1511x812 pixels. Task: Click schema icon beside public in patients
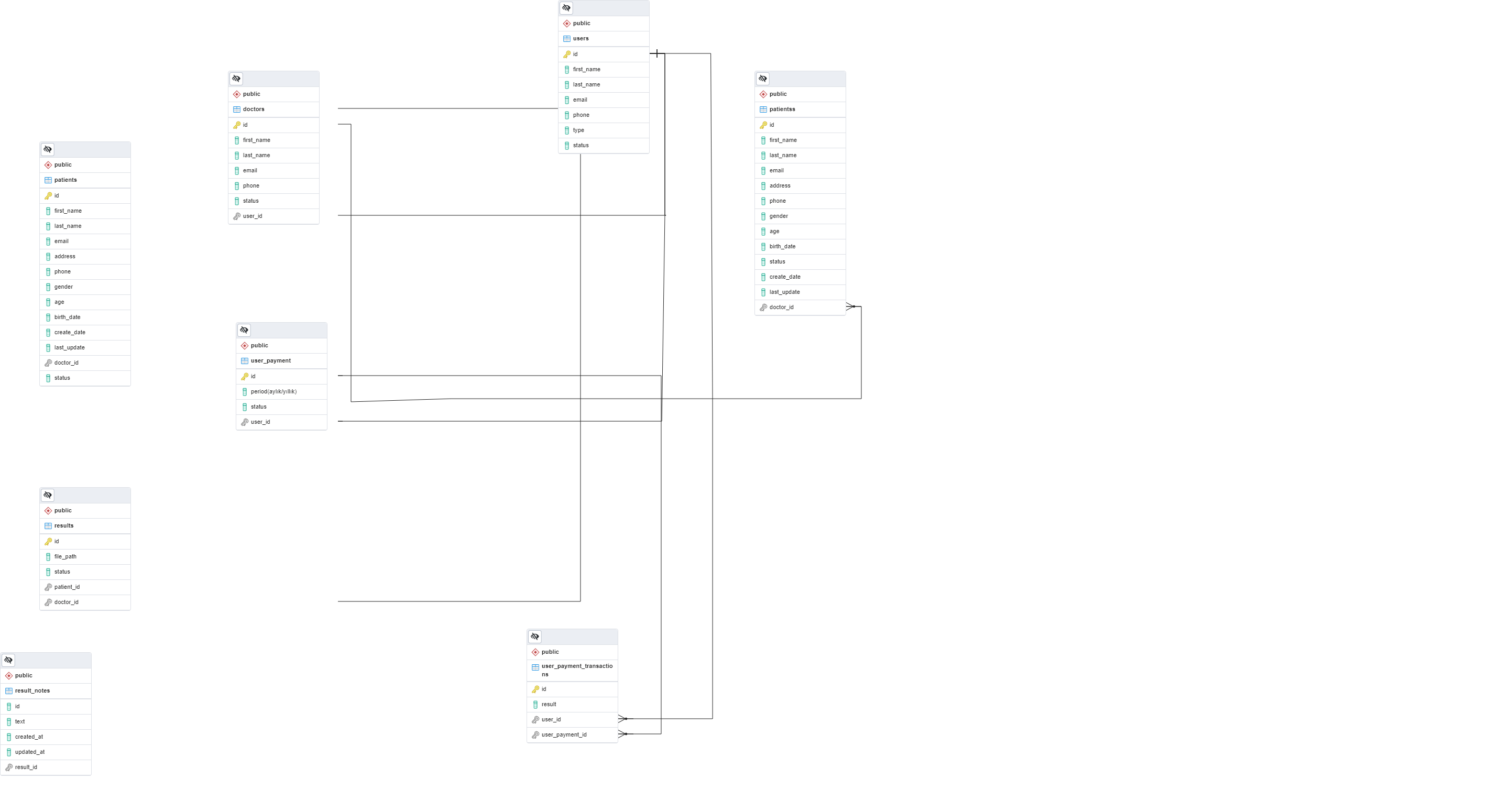tap(48, 165)
